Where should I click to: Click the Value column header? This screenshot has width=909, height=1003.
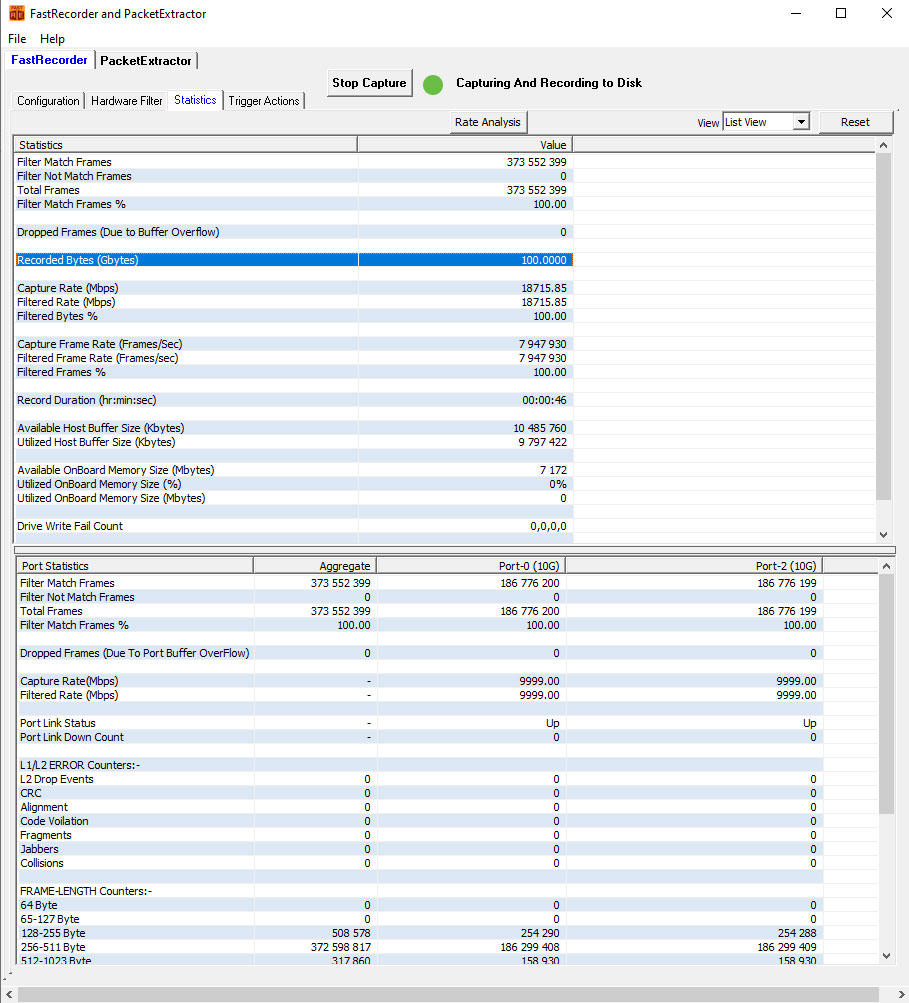click(464, 145)
